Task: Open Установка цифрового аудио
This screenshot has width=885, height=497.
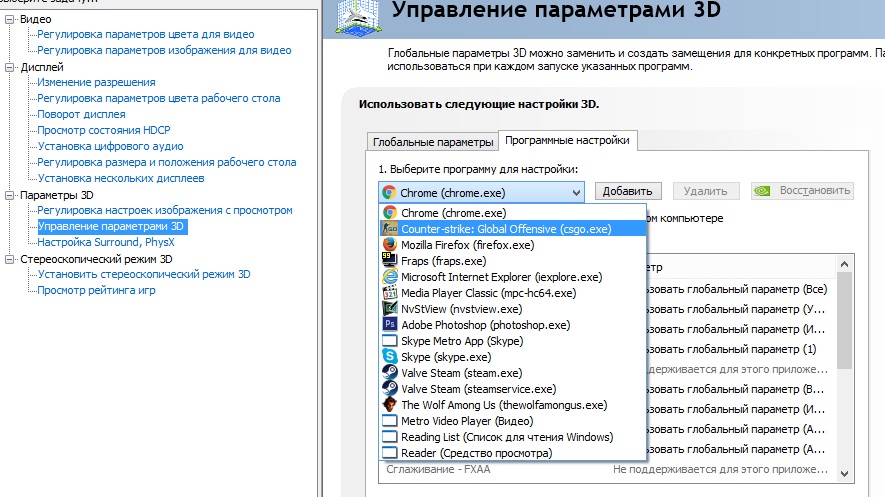Action: click(x=110, y=146)
